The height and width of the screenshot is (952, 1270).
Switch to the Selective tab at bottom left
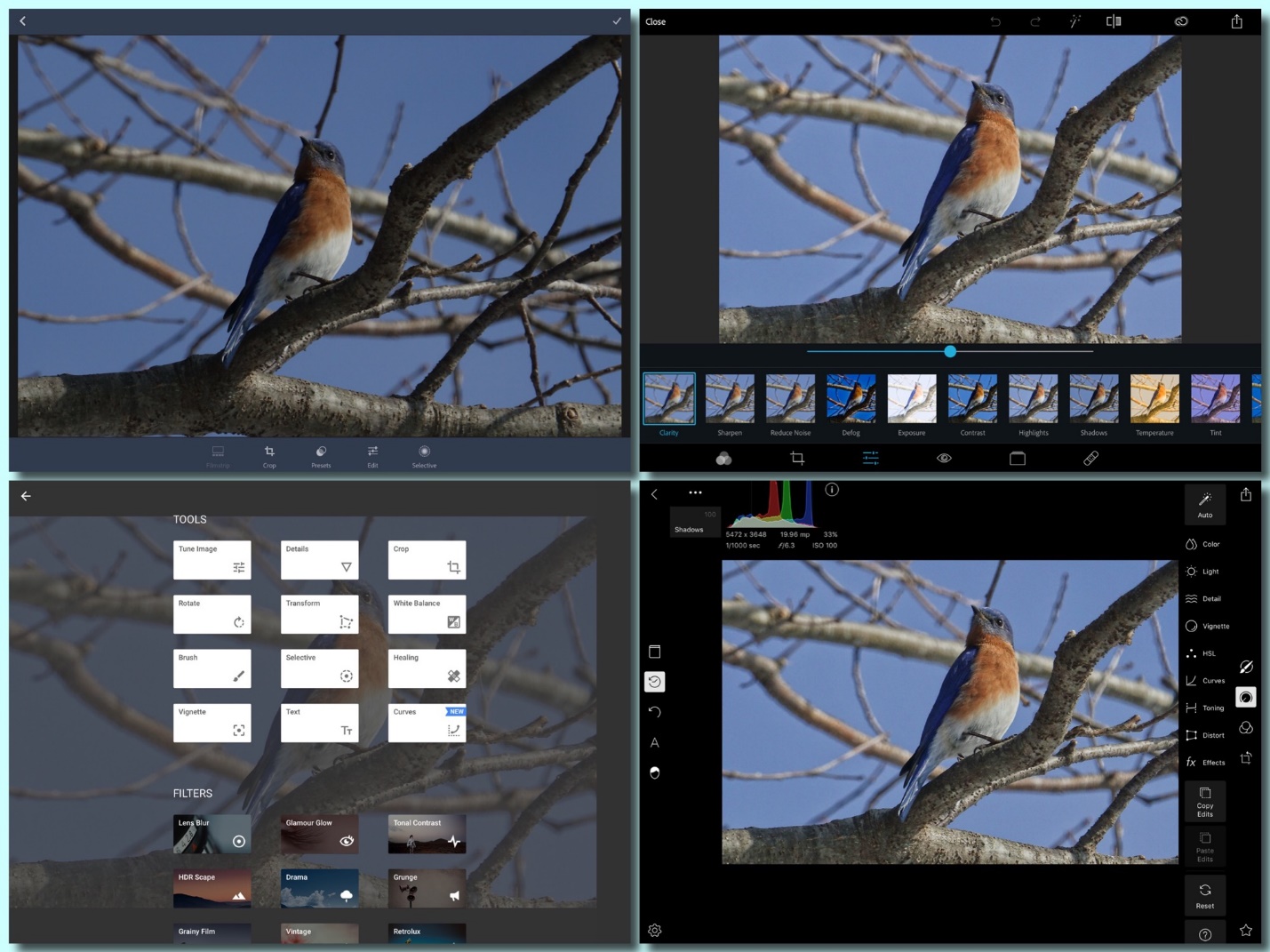pyautogui.click(x=424, y=456)
